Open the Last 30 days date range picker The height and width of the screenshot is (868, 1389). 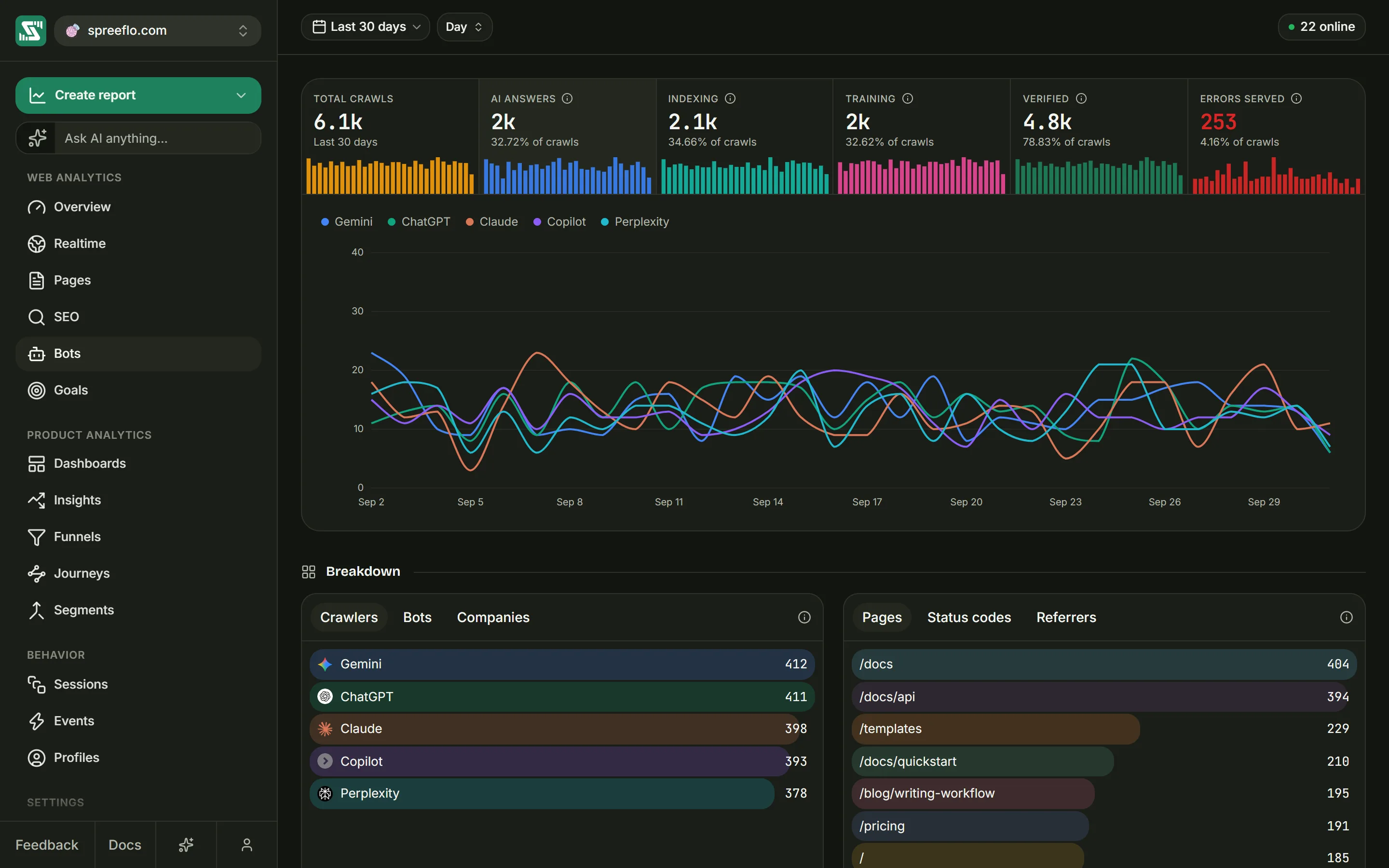[366, 27]
